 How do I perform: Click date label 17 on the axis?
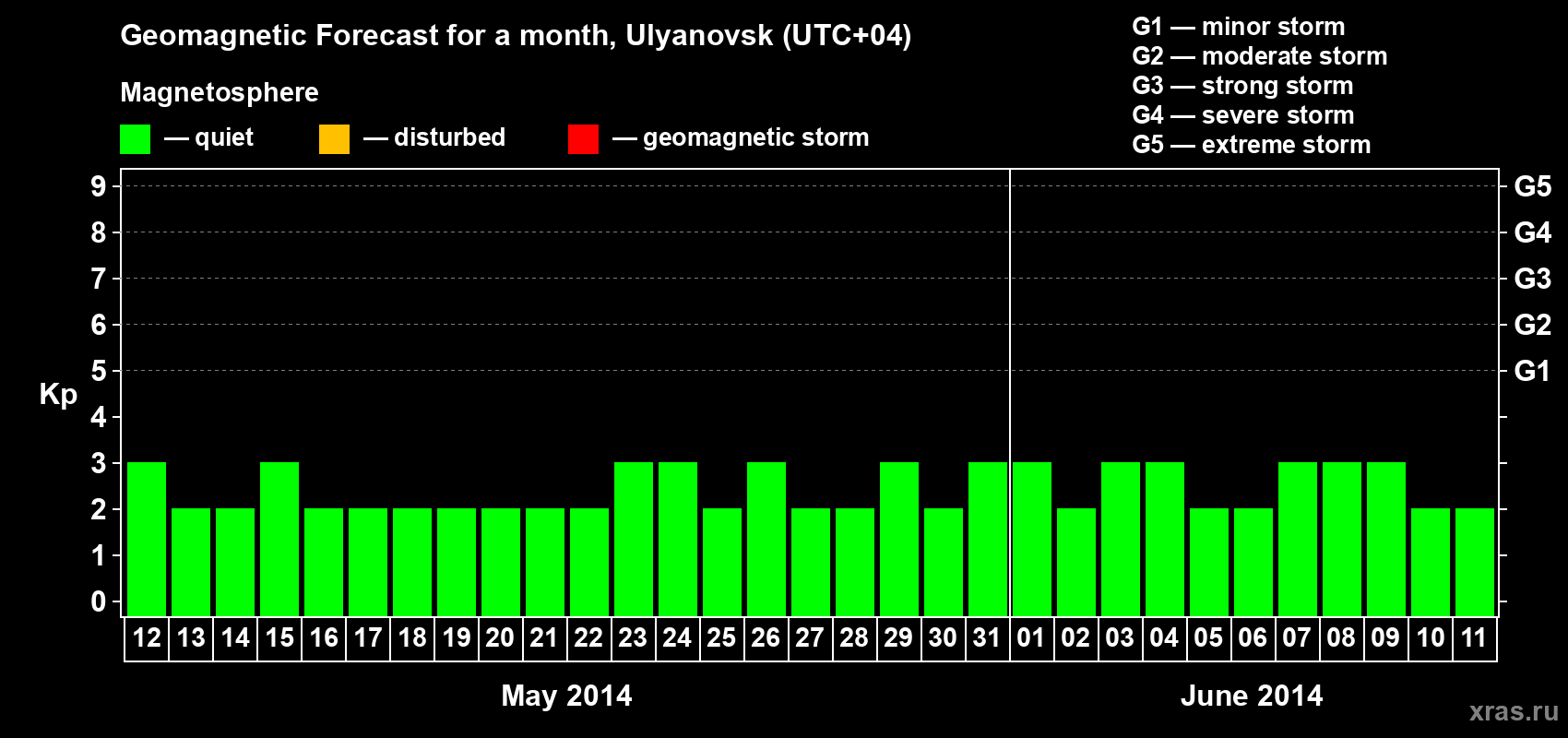pyautogui.click(x=368, y=637)
